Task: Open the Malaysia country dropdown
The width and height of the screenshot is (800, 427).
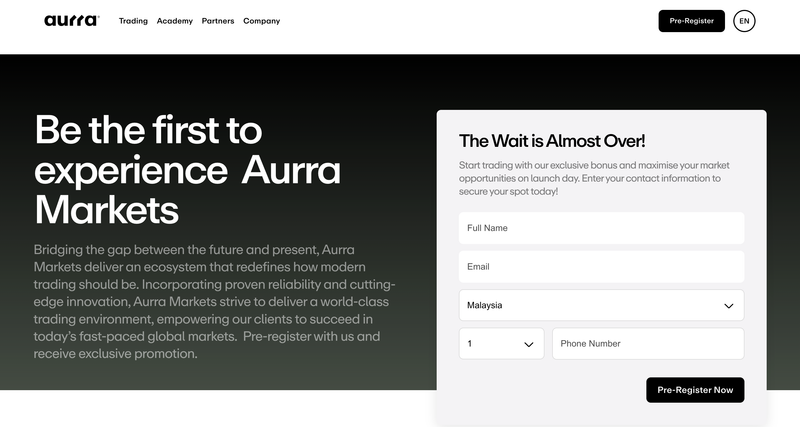Action: (601, 305)
